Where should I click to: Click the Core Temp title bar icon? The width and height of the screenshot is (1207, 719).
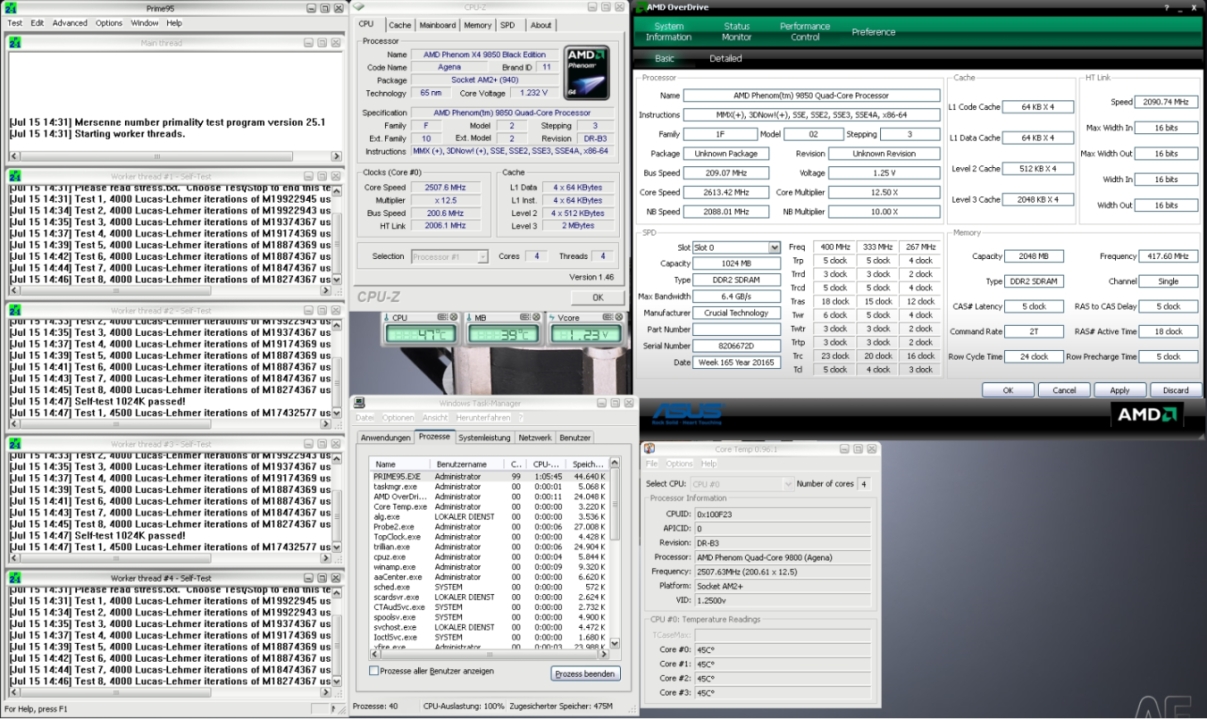(x=649, y=449)
